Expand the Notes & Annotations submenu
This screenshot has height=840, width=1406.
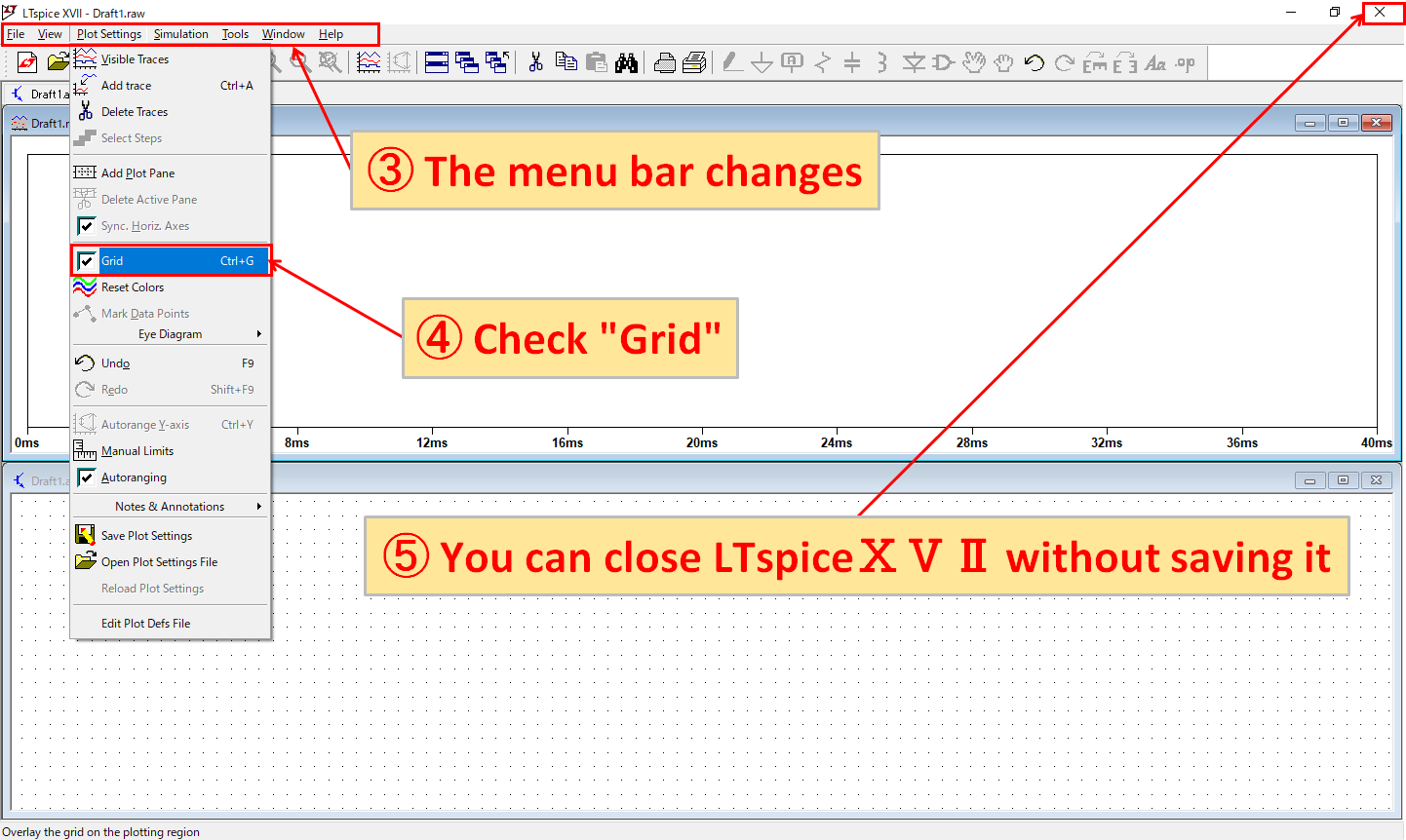click(171, 506)
